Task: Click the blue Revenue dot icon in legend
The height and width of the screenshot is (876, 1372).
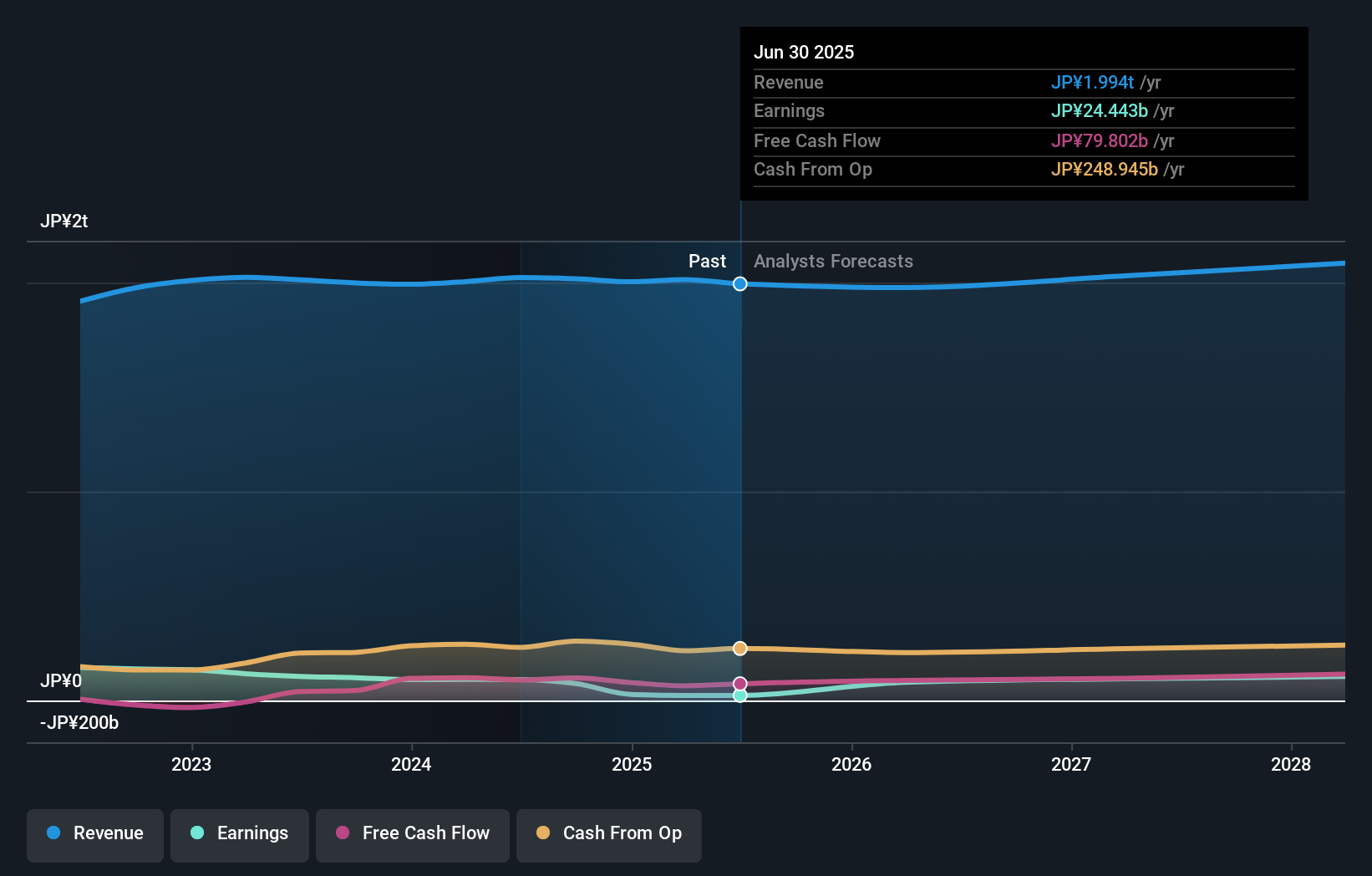Action: [x=53, y=833]
